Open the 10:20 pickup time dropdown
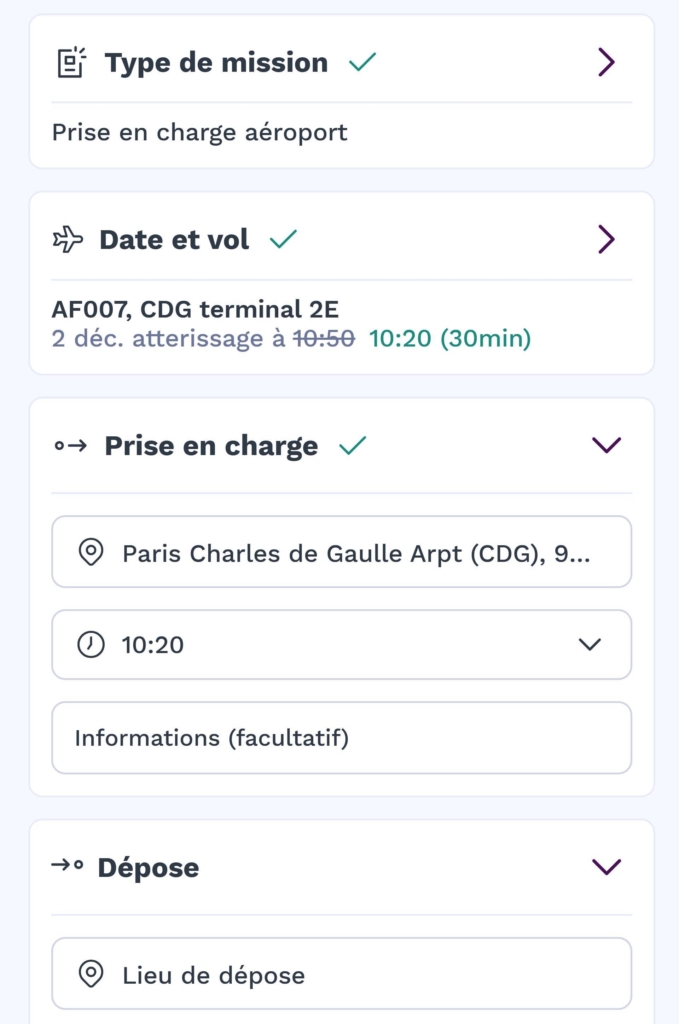 pyautogui.click(x=590, y=645)
